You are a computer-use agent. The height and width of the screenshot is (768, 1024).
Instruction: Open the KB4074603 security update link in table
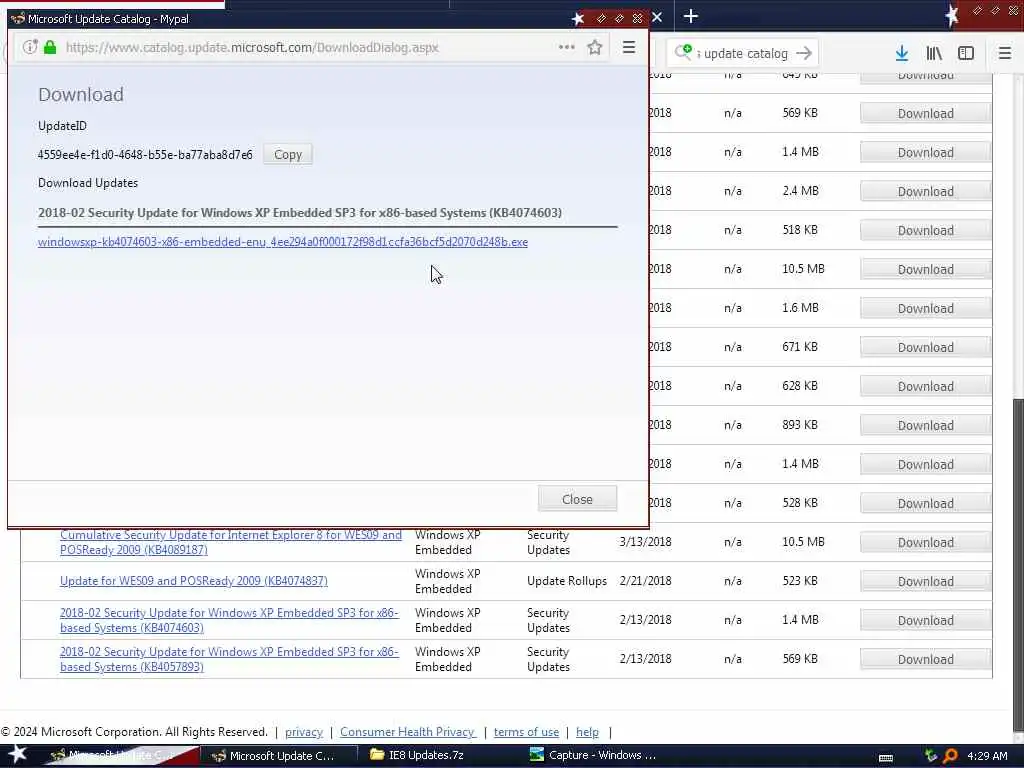point(229,620)
